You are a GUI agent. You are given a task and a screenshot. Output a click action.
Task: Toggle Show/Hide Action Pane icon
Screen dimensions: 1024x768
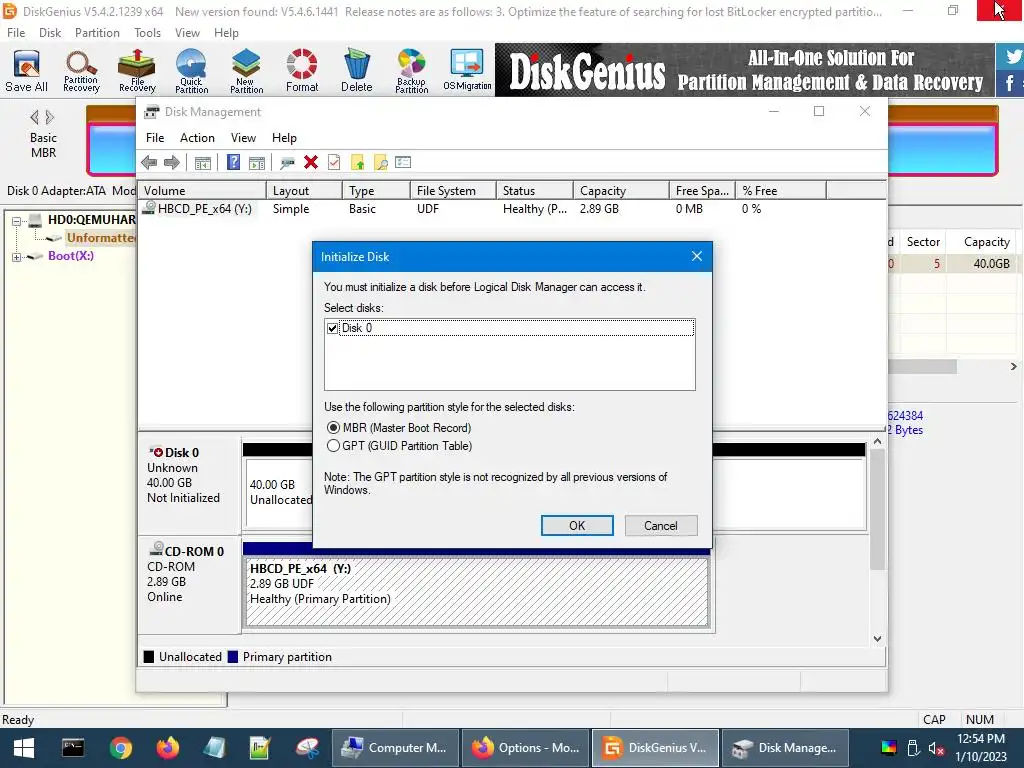point(257,163)
